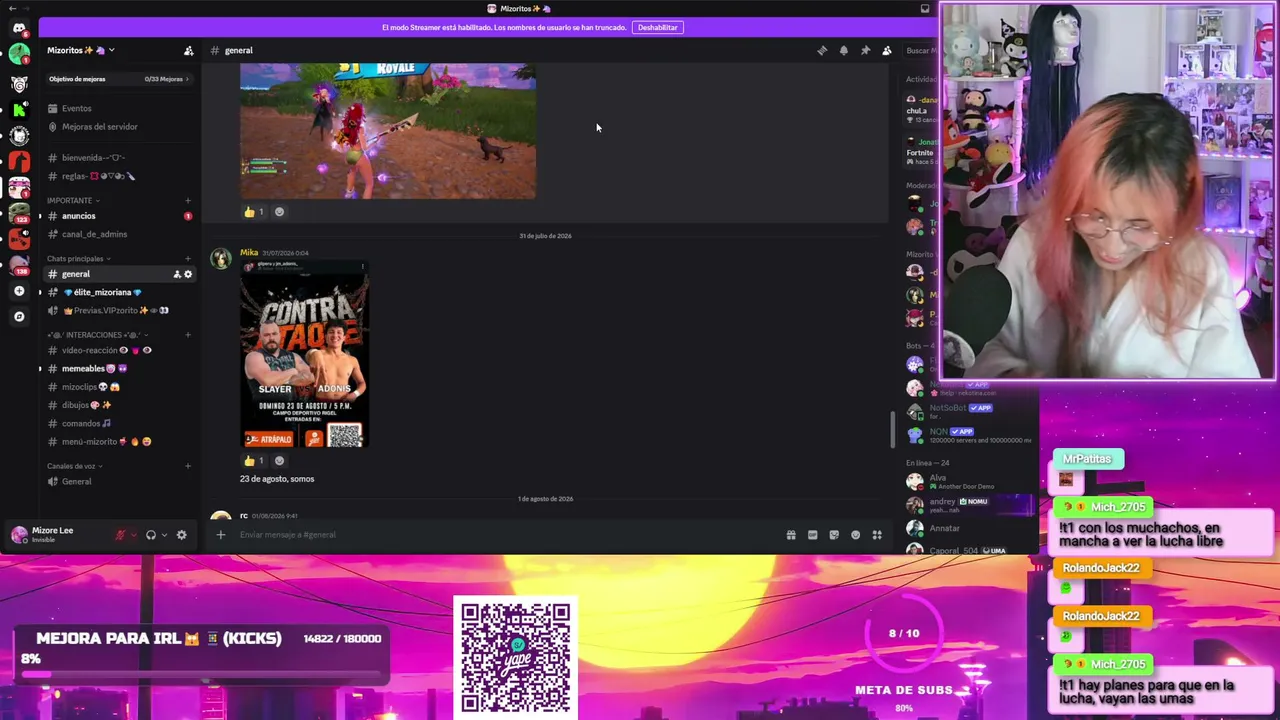Open the threads icon in channel header
Screen dimensions: 1280x720
(x=822, y=50)
